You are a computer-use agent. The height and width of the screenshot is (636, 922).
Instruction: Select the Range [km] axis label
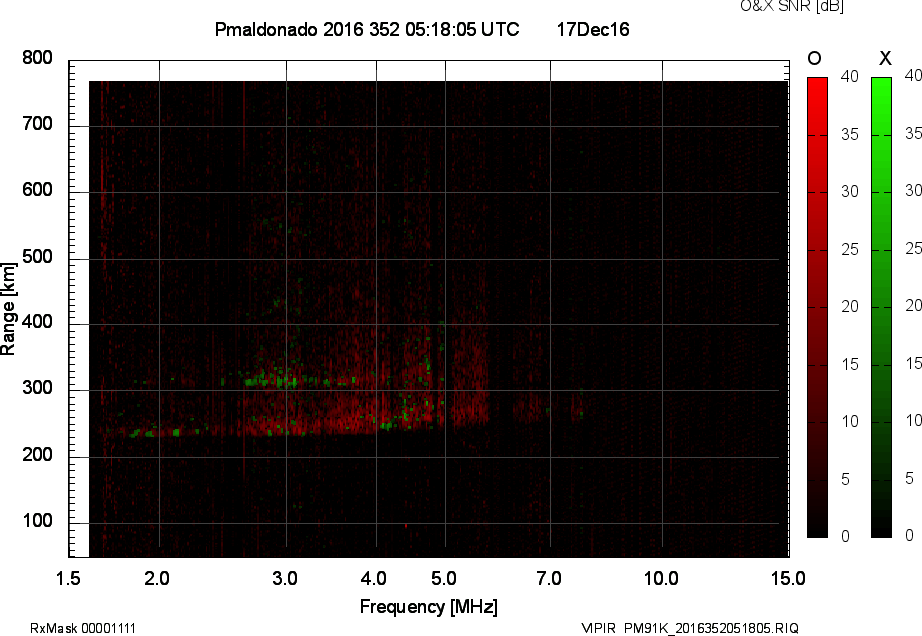point(9,307)
